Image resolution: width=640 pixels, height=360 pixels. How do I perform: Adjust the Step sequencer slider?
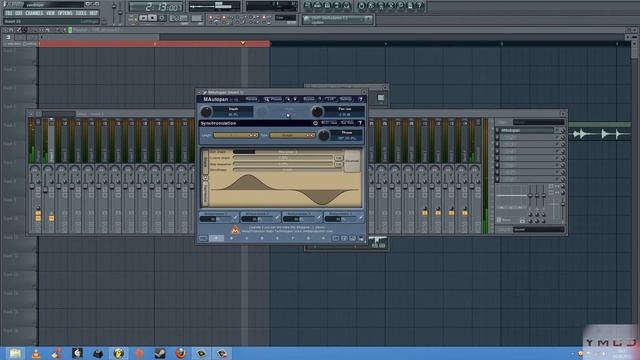(x=283, y=164)
